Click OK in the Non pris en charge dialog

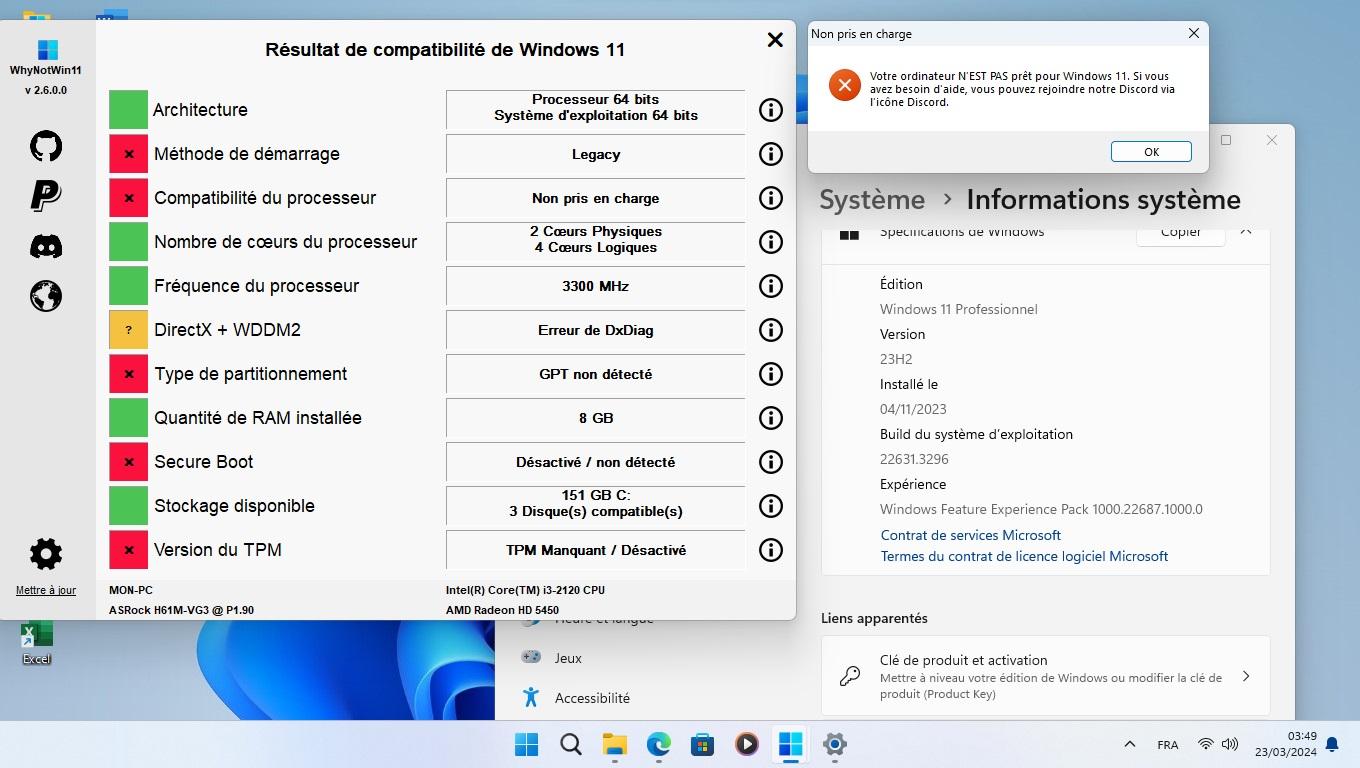coord(1151,152)
